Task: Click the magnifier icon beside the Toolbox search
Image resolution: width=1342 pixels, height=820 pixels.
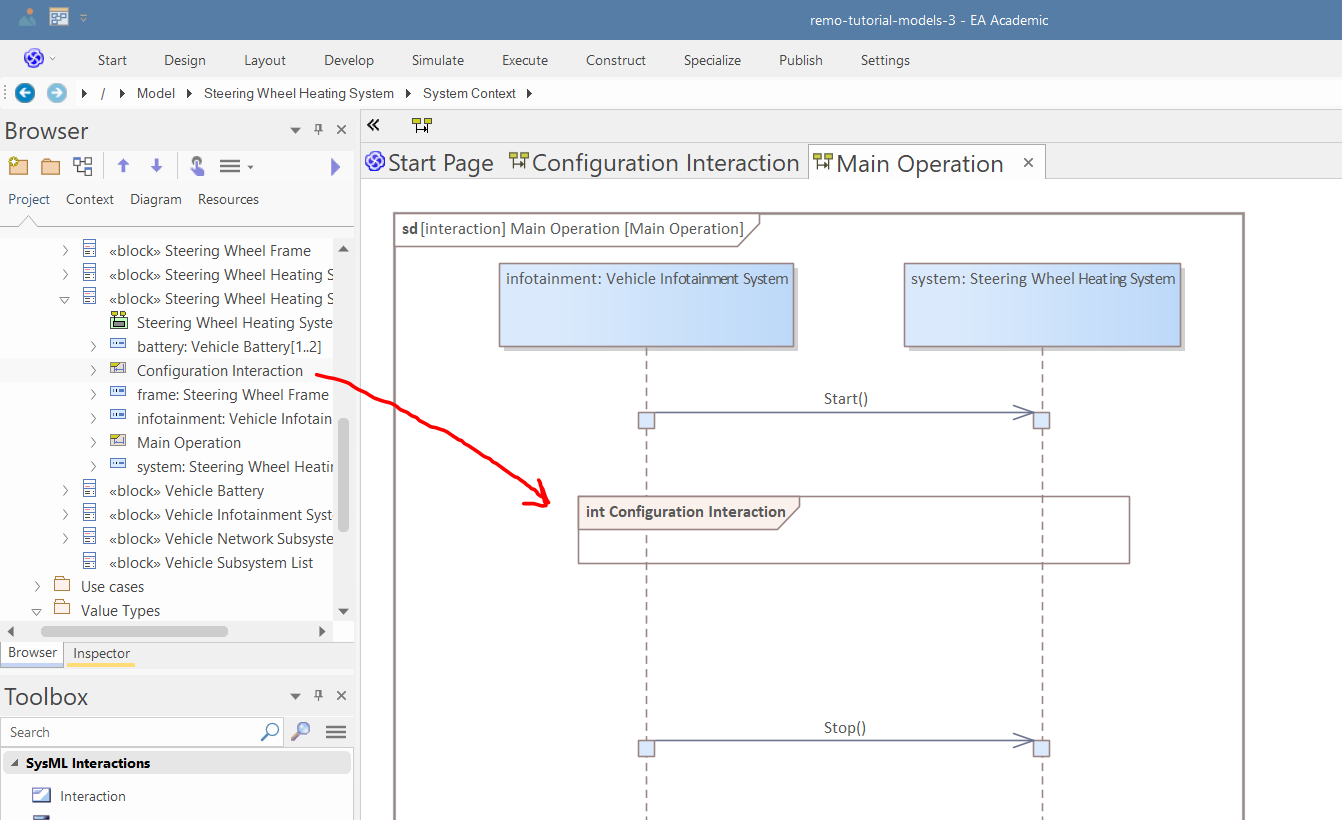Action: point(300,732)
